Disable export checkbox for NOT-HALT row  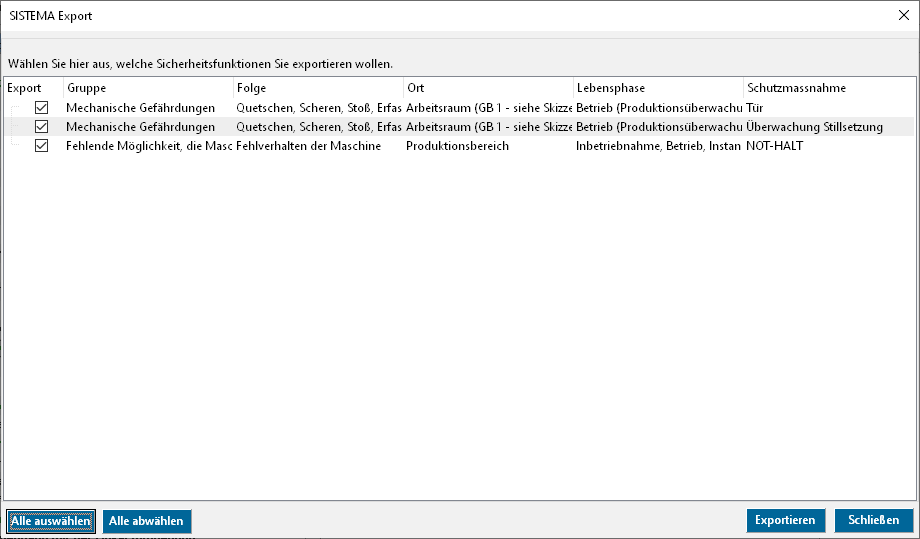42,146
